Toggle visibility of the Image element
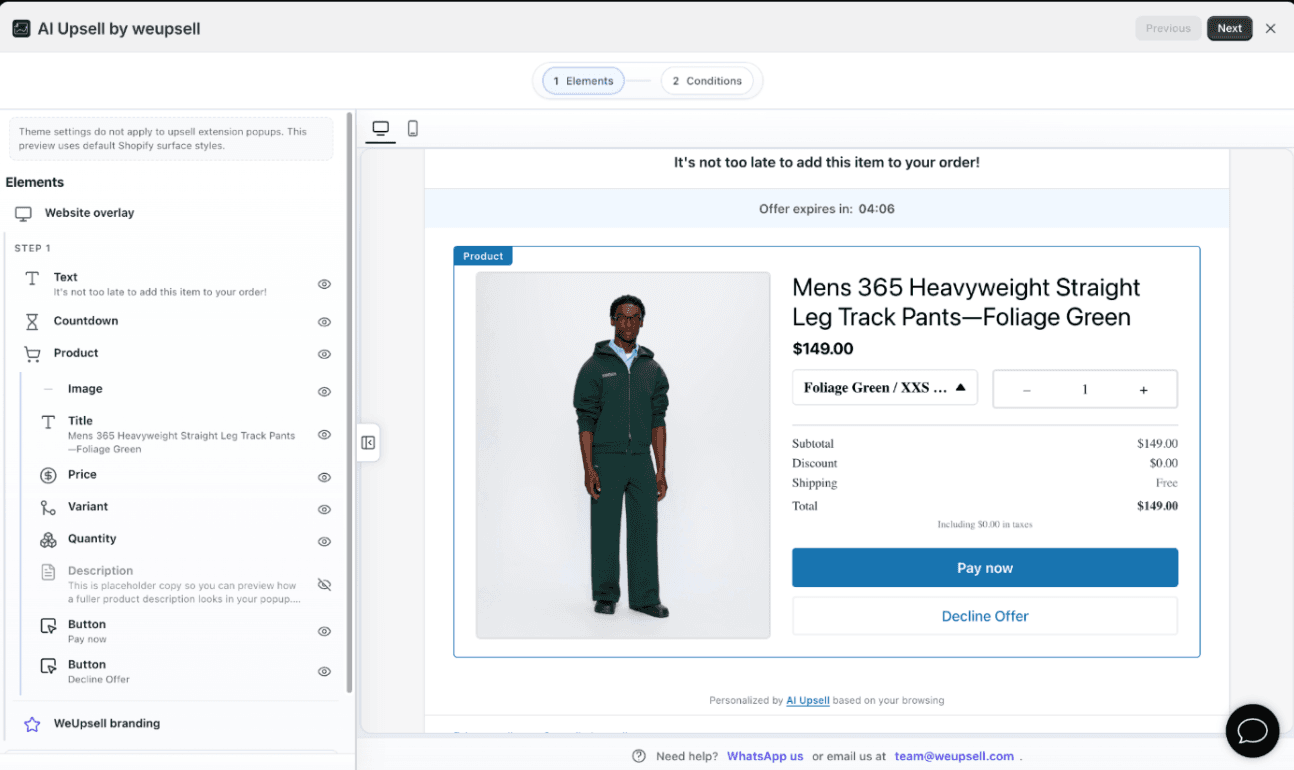The height and width of the screenshot is (770, 1294). click(324, 392)
